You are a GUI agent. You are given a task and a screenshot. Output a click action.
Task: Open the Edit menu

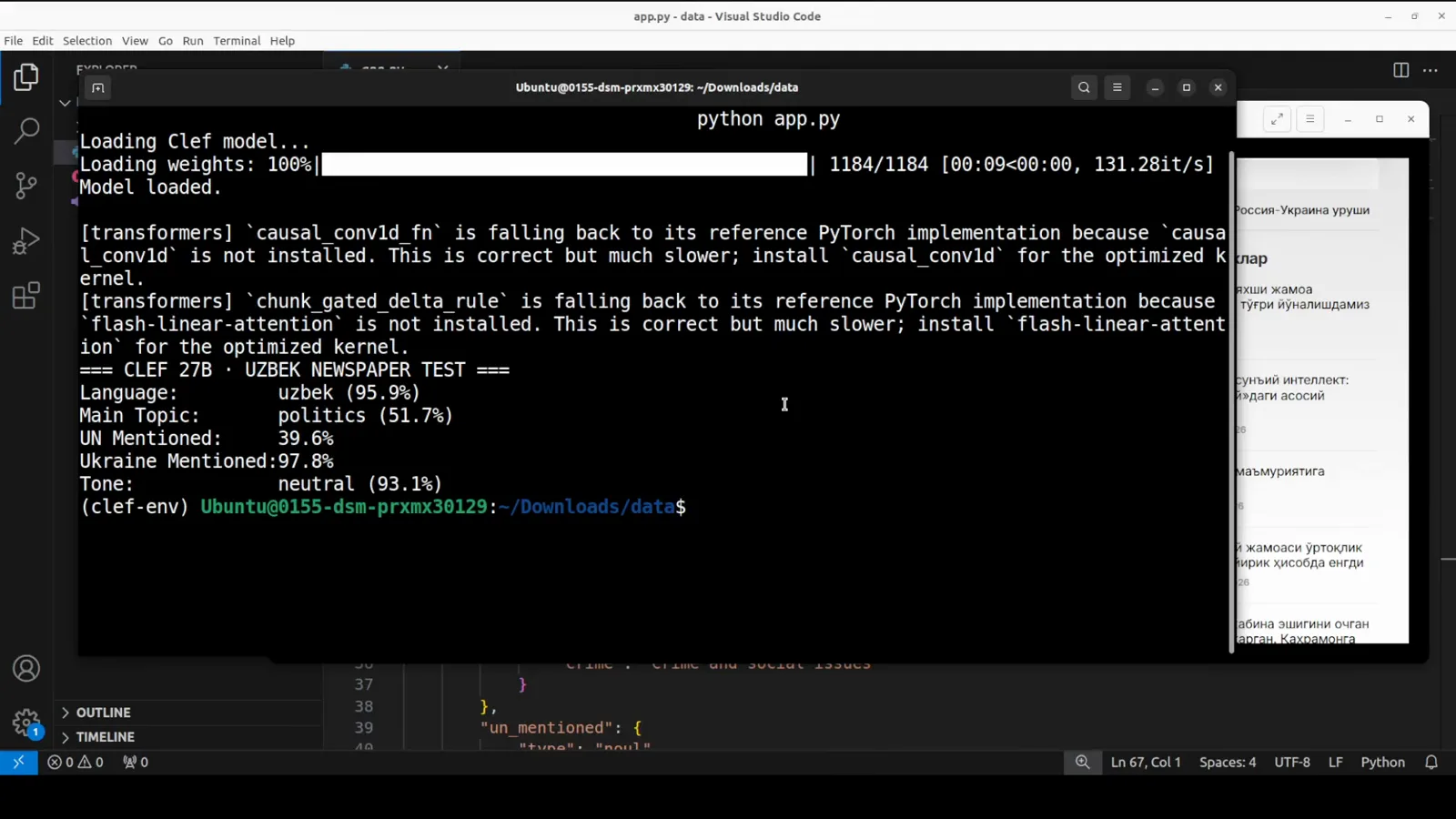(x=43, y=41)
